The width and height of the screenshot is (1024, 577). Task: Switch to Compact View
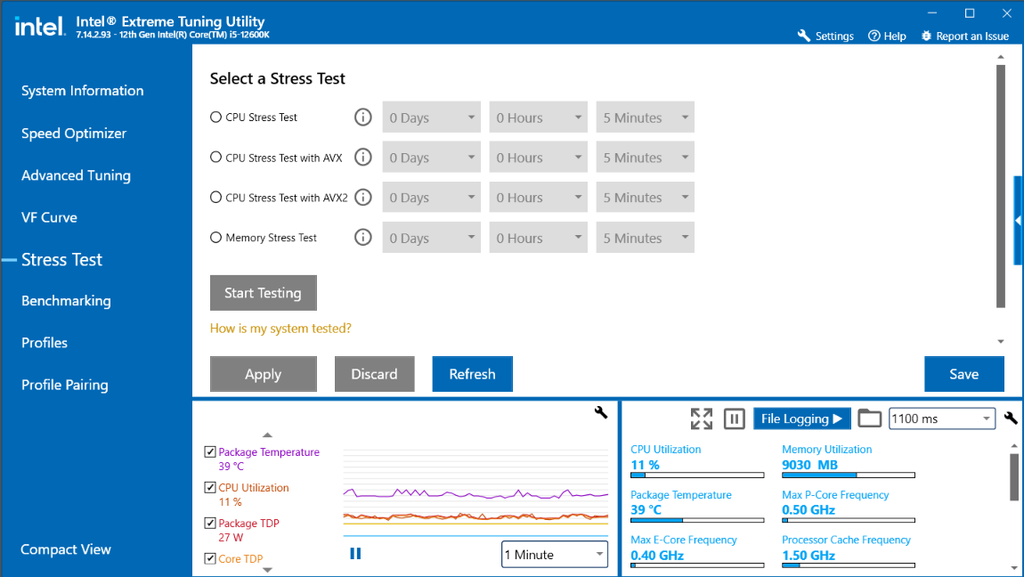point(65,550)
